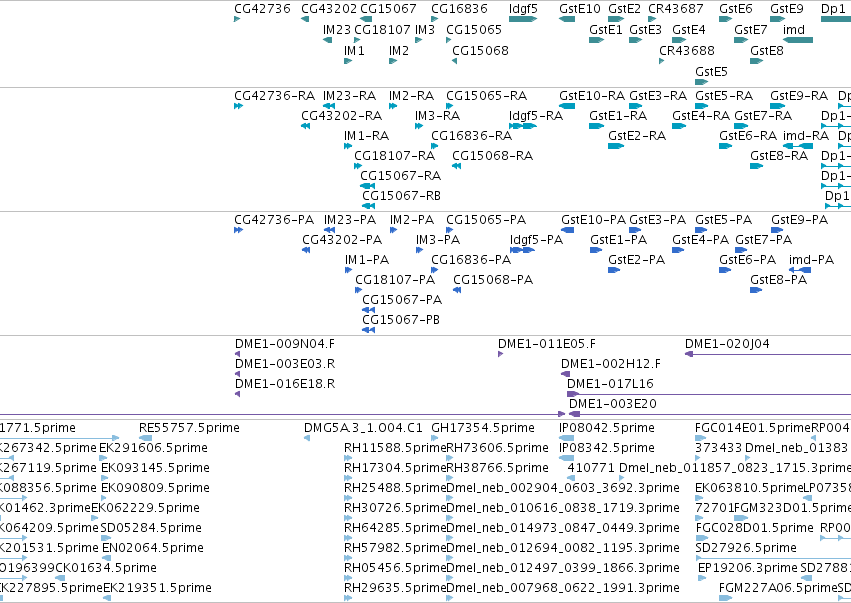Select transcript imd-RA

click(805, 136)
